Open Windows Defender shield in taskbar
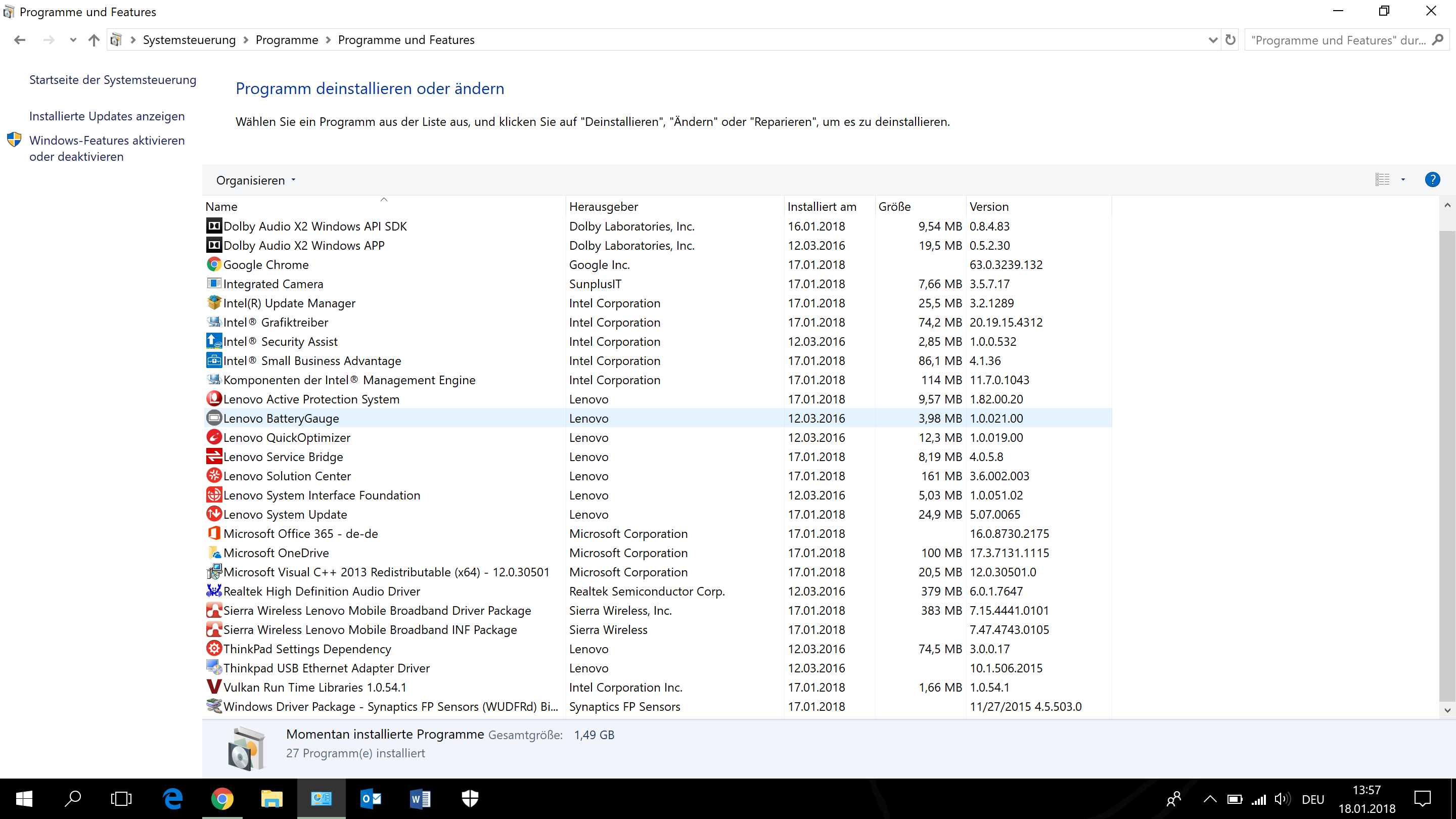Screen dimensions: 1456x819 [x=469, y=799]
